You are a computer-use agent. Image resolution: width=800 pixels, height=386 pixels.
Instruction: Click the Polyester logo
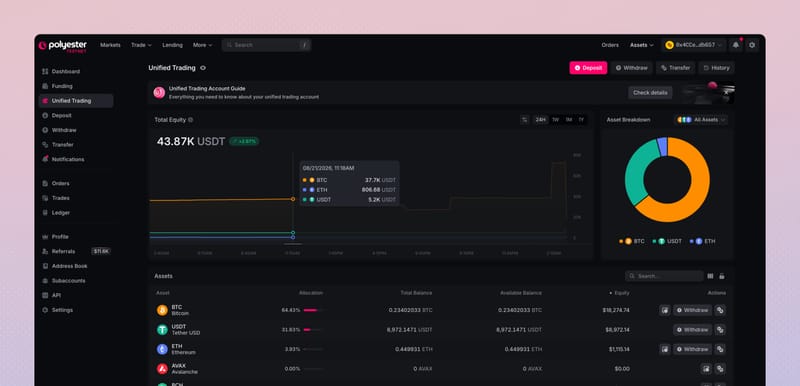click(63, 46)
